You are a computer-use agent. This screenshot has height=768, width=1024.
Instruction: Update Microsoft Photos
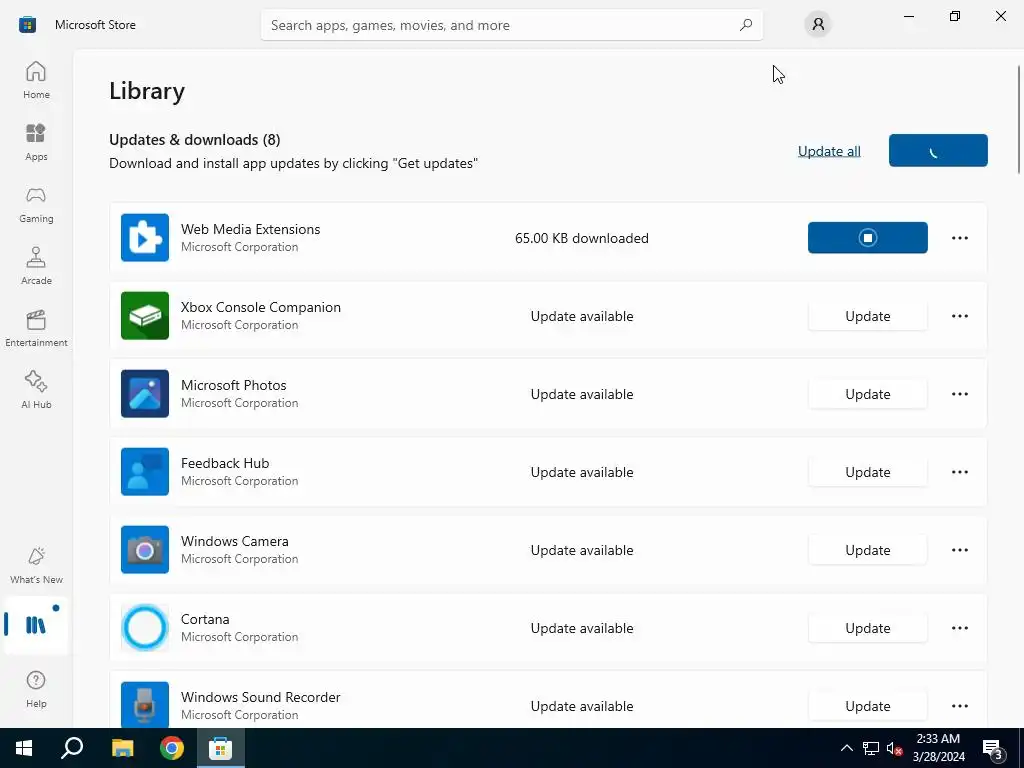tap(867, 394)
